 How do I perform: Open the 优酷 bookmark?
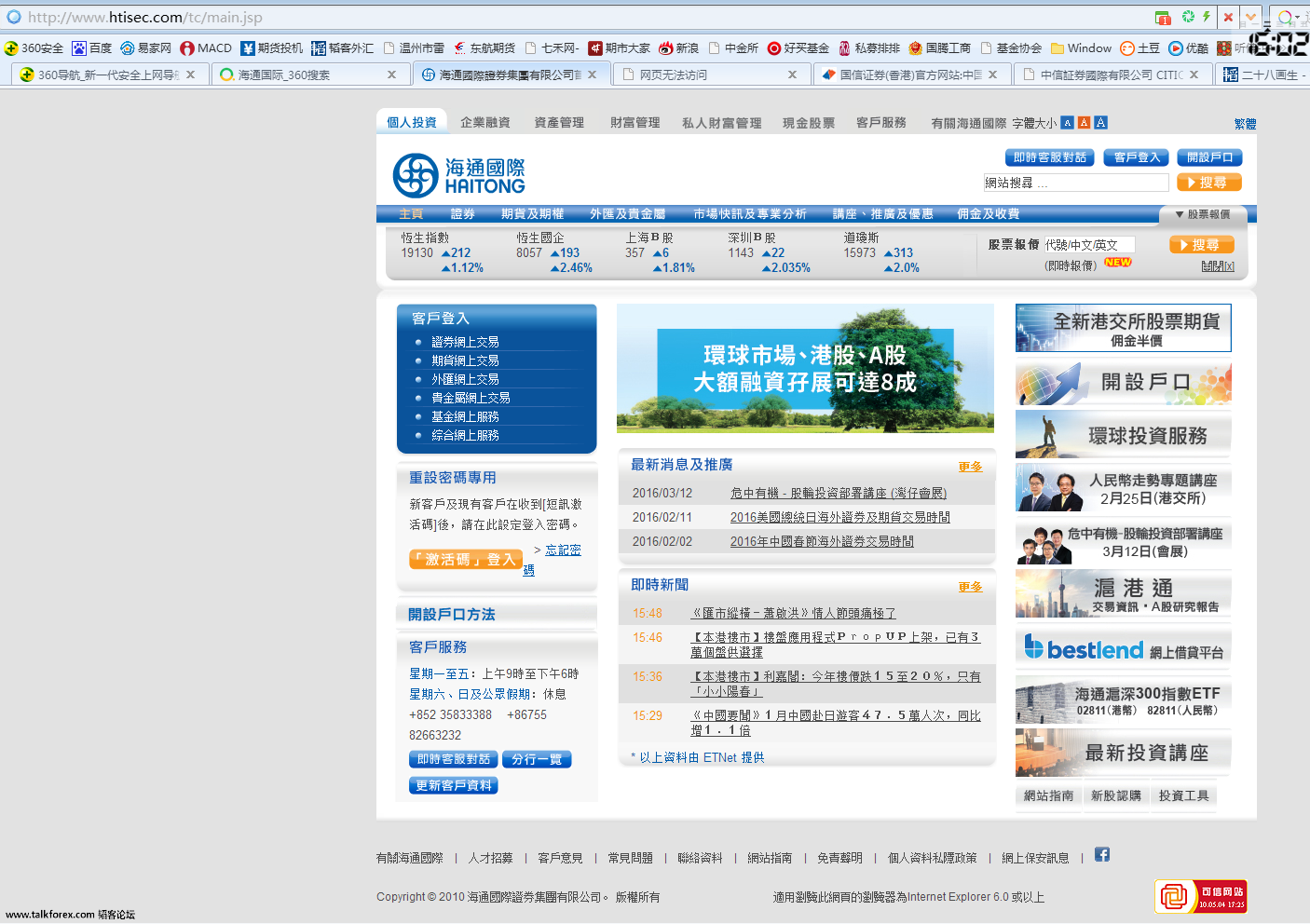(x=1188, y=48)
